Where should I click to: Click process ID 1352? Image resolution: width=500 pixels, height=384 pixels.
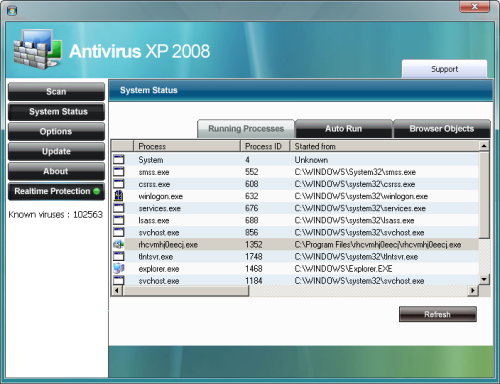click(x=253, y=244)
